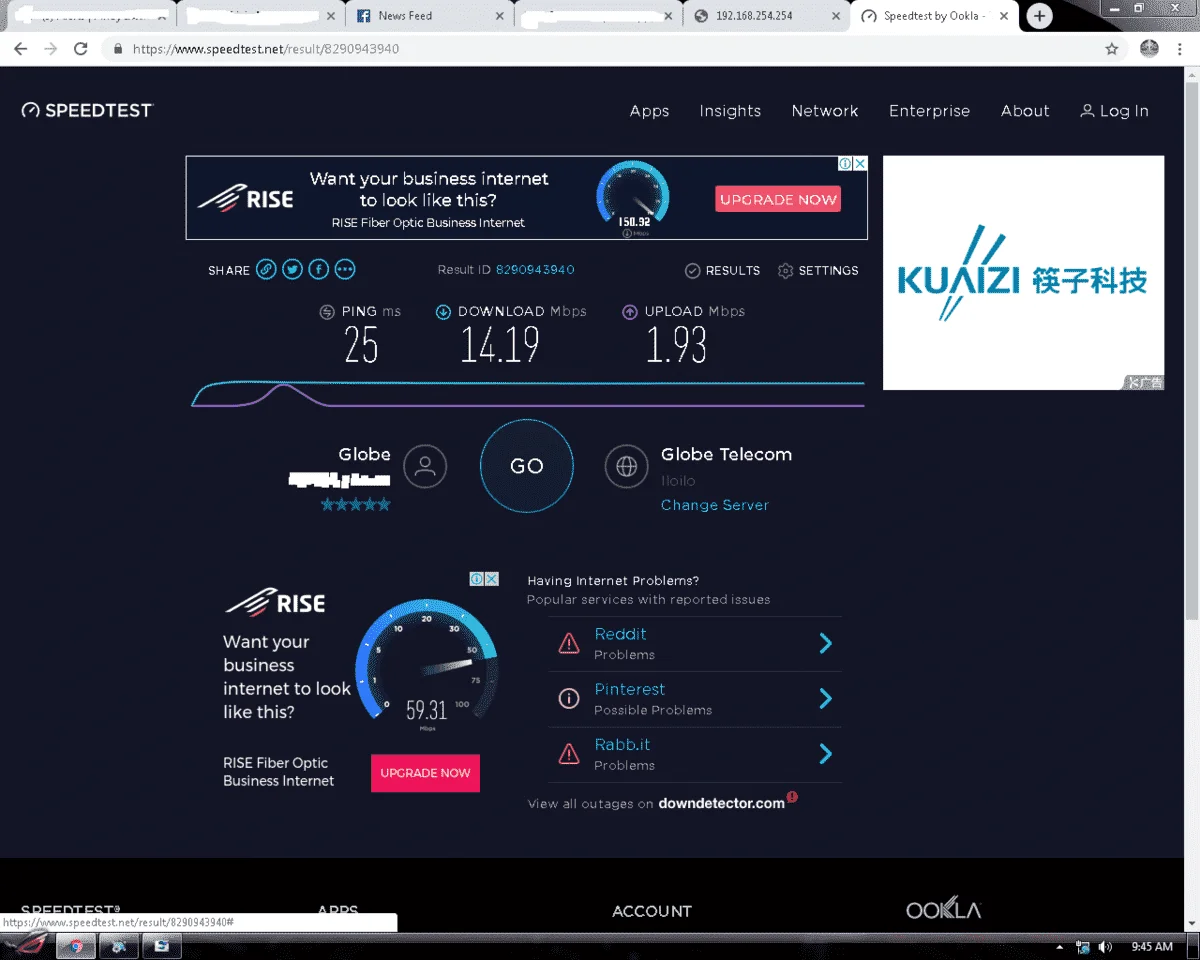Switch to News Feed tab

pos(428,16)
